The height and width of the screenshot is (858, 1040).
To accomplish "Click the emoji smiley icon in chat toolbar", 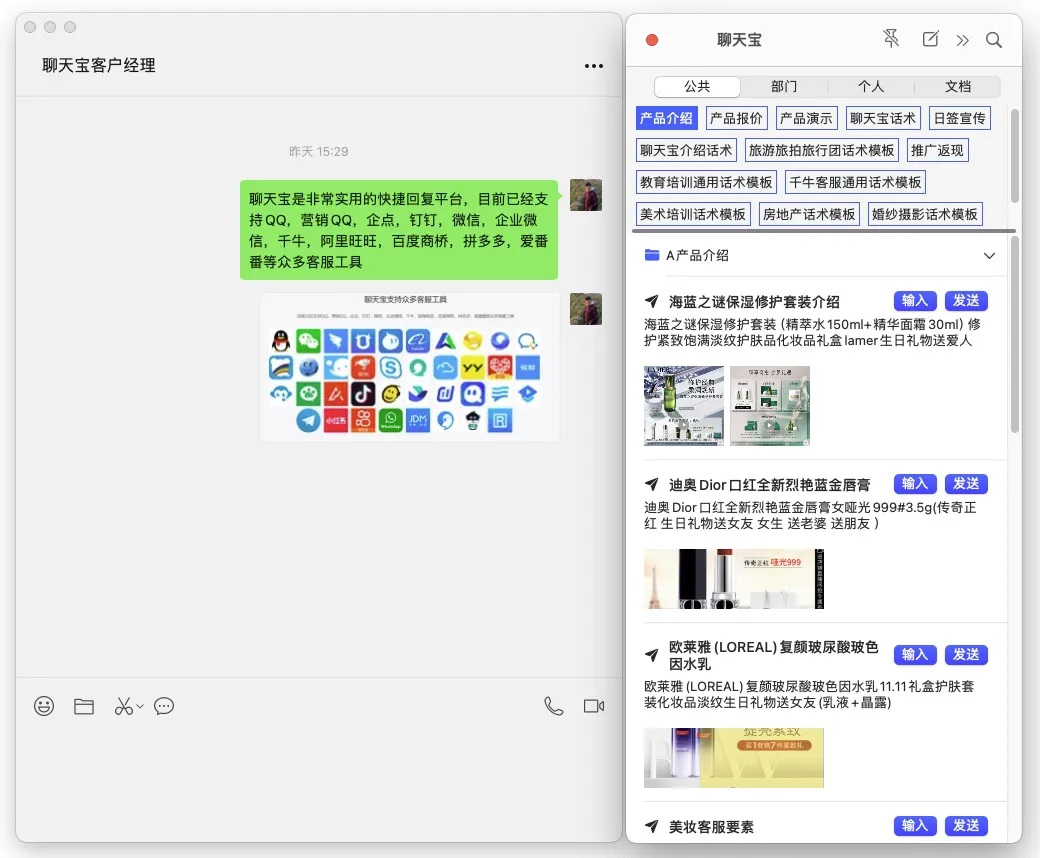I will click(x=44, y=706).
